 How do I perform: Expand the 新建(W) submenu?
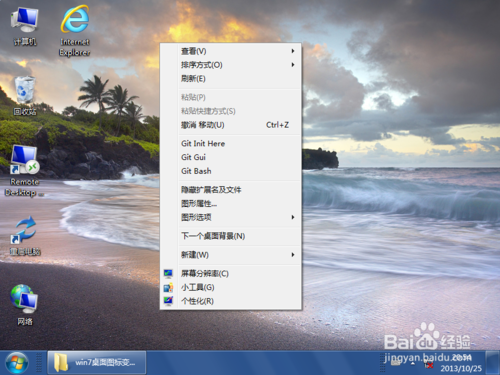(231, 255)
